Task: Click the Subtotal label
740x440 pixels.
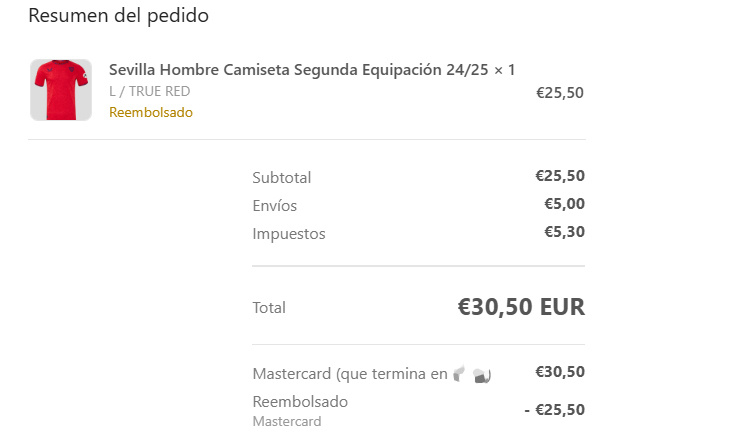Action: tap(282, 178)
